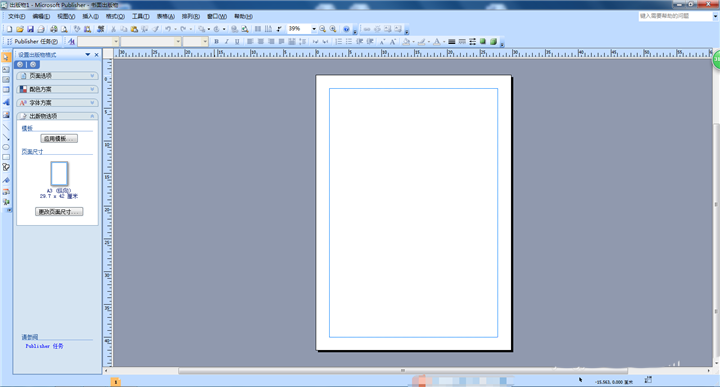Screen dimensions: 720x387
Task: Select the A3 page size thumbnail
Action: pyautogui.click(x=59, y=174)
